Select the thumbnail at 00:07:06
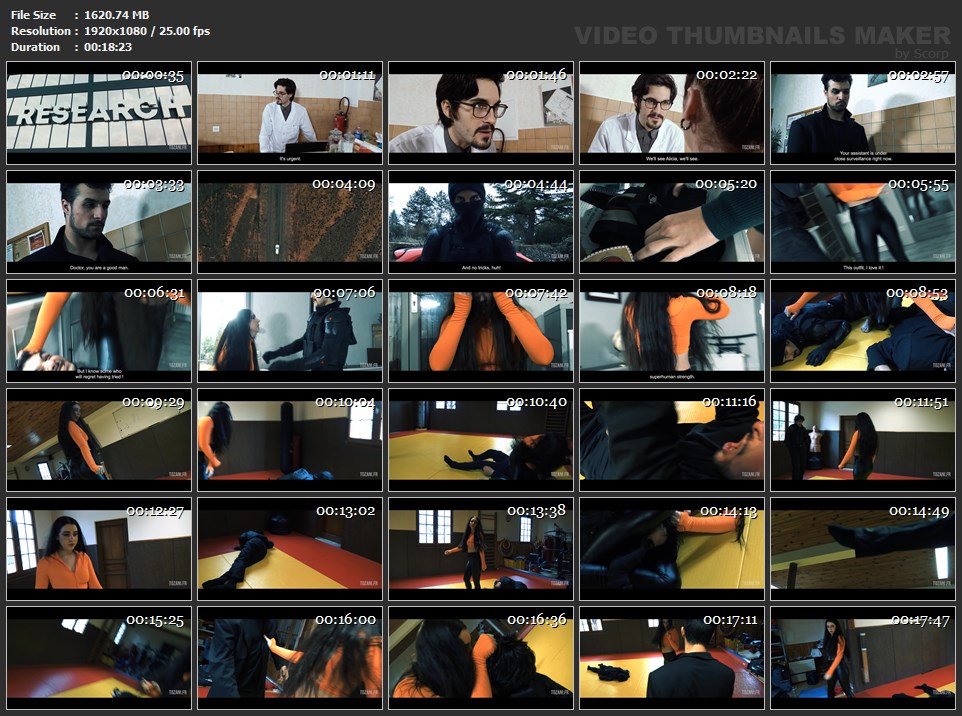962x716 pixels. point(290,331)
